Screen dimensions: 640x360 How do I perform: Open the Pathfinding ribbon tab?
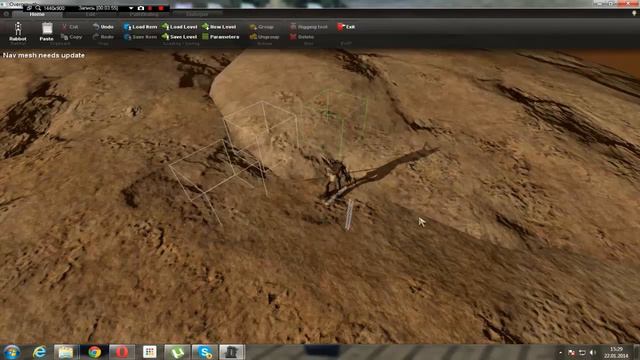pos(144,14)
